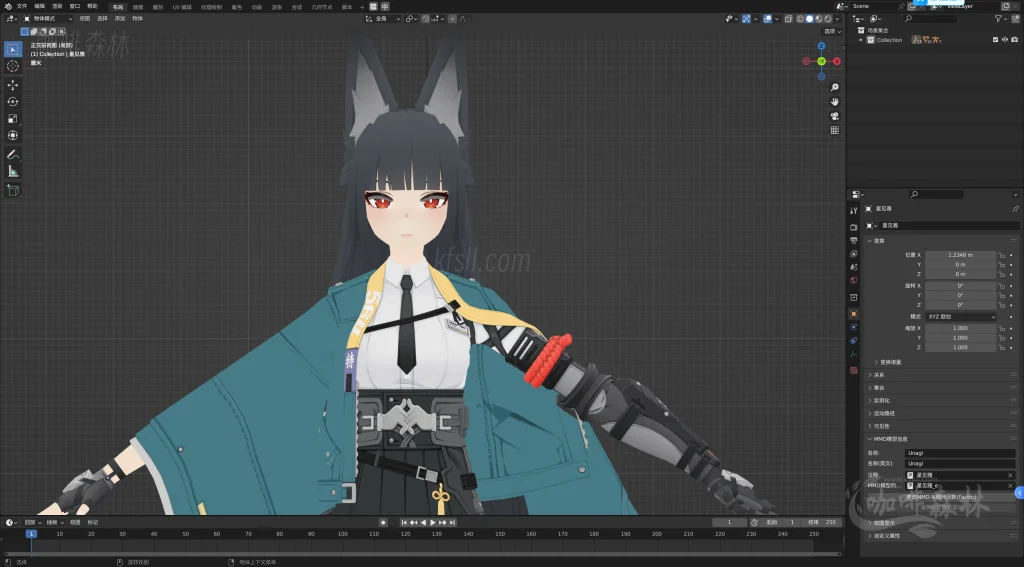Switch to the Geometry Nodes workspace tab
1024x567 pixels.
pos(321,7)
